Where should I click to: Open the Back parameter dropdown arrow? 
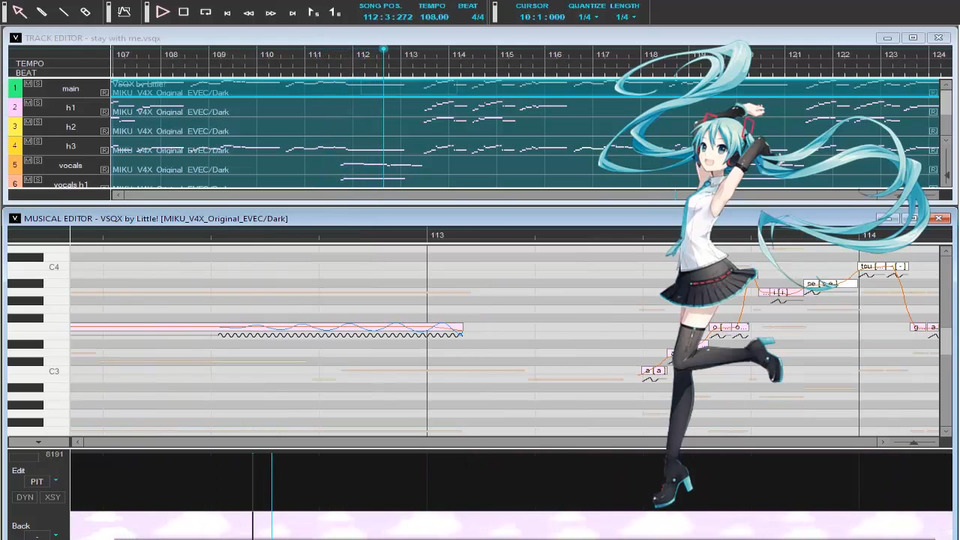click(56, 535)
